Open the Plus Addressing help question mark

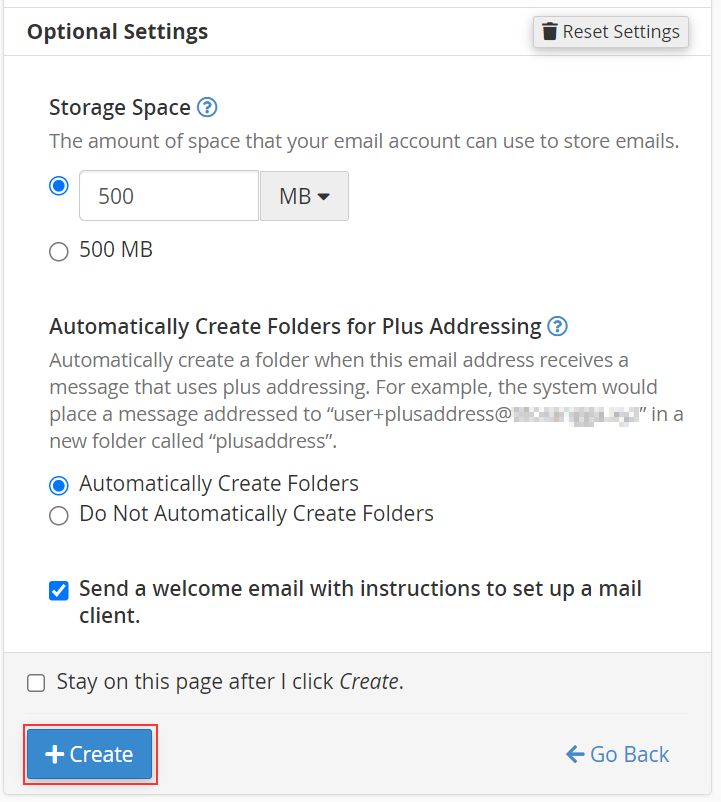click(558, 326)
